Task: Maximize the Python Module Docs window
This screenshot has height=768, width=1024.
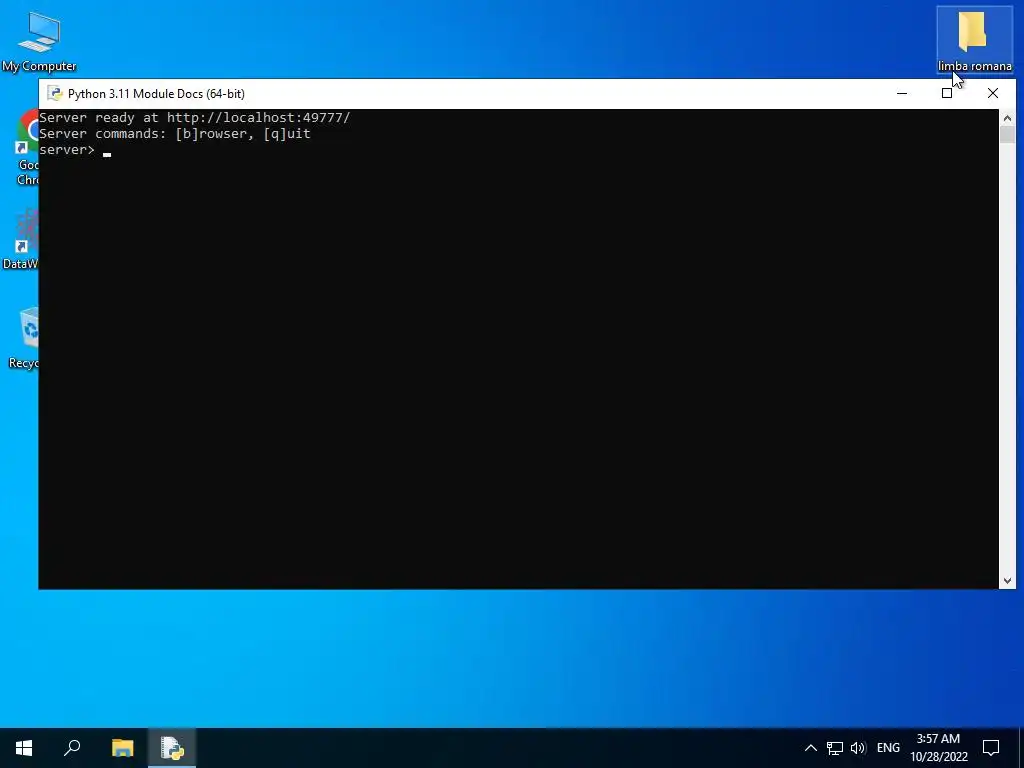Action: pos(947,93)
